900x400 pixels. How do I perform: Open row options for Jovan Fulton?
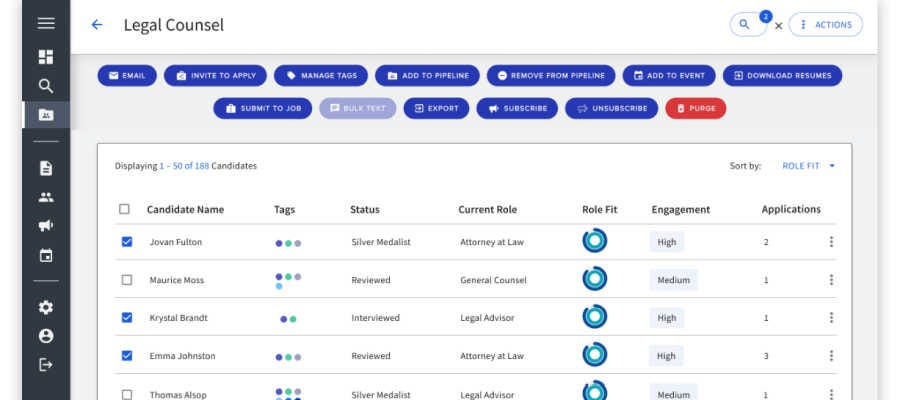click(831, 242)
